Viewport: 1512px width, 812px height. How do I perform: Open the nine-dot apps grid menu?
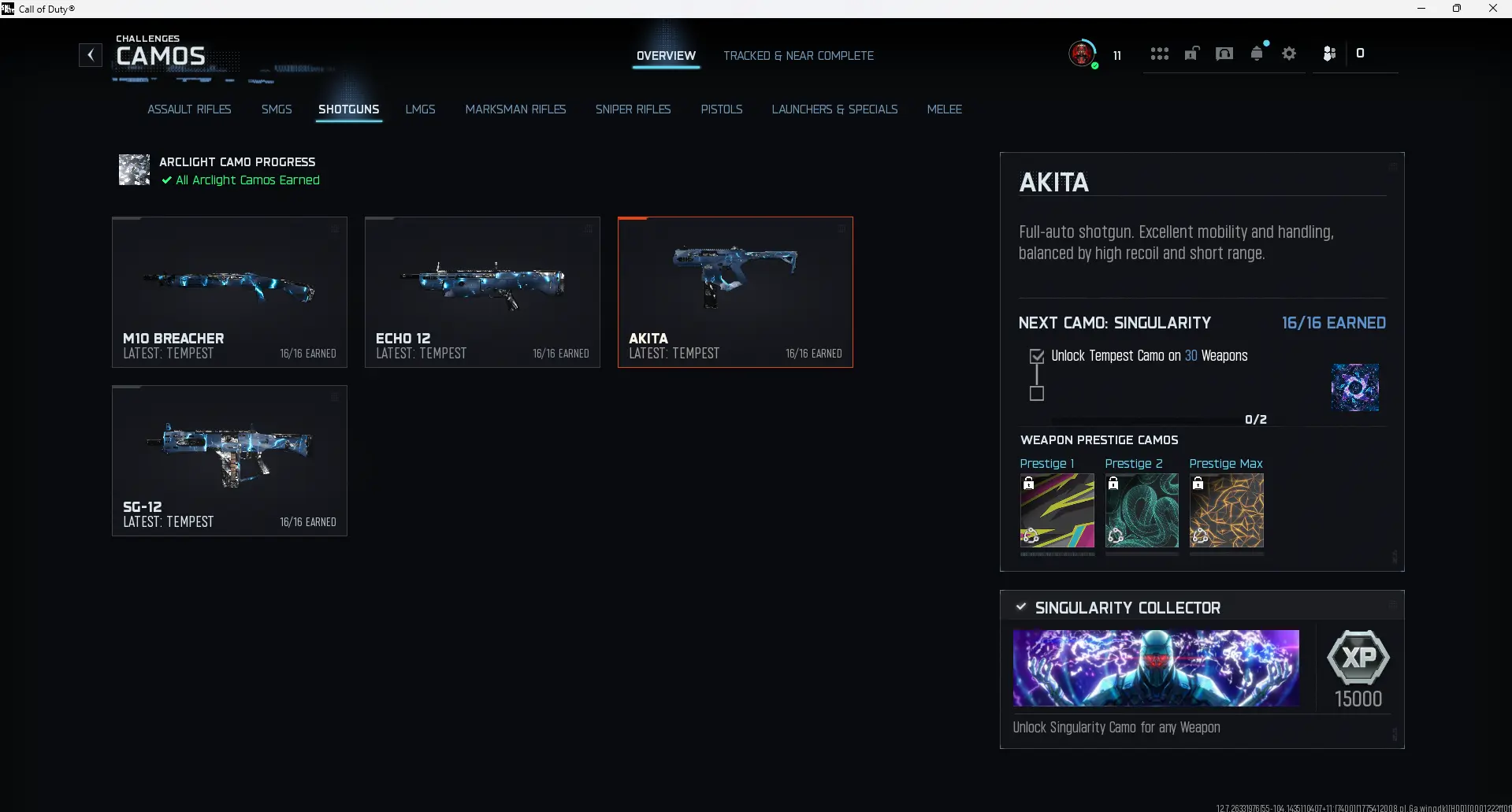1159,54
